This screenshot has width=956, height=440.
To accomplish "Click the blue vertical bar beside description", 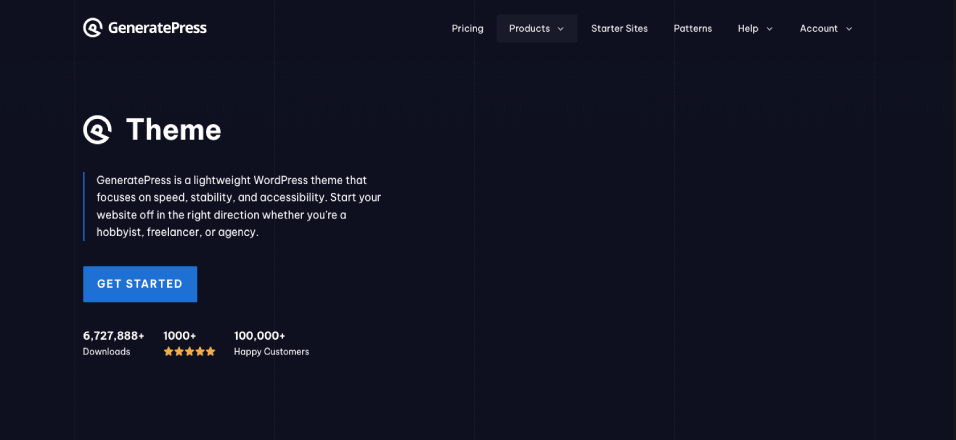I will (84, 206).
